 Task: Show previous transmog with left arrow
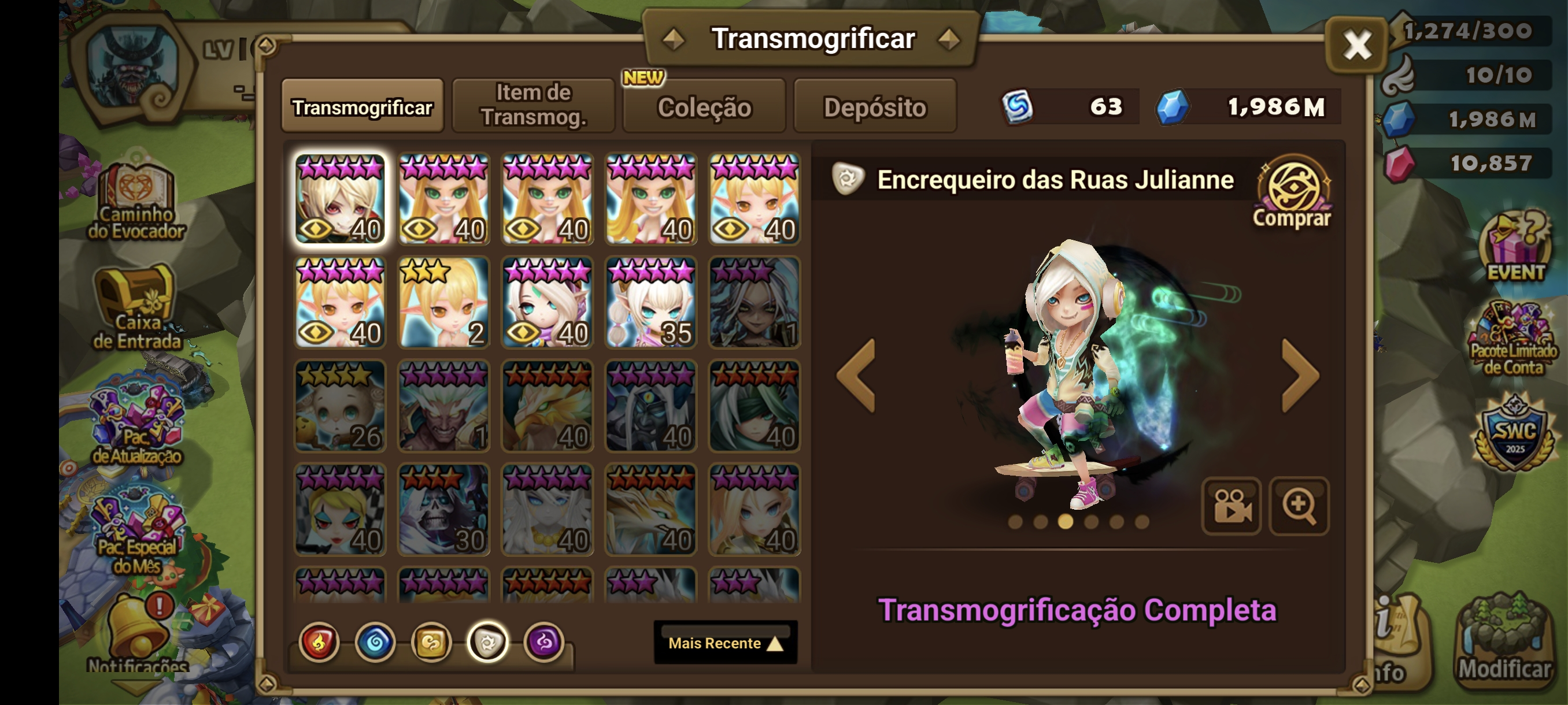[x=856, y=376]
